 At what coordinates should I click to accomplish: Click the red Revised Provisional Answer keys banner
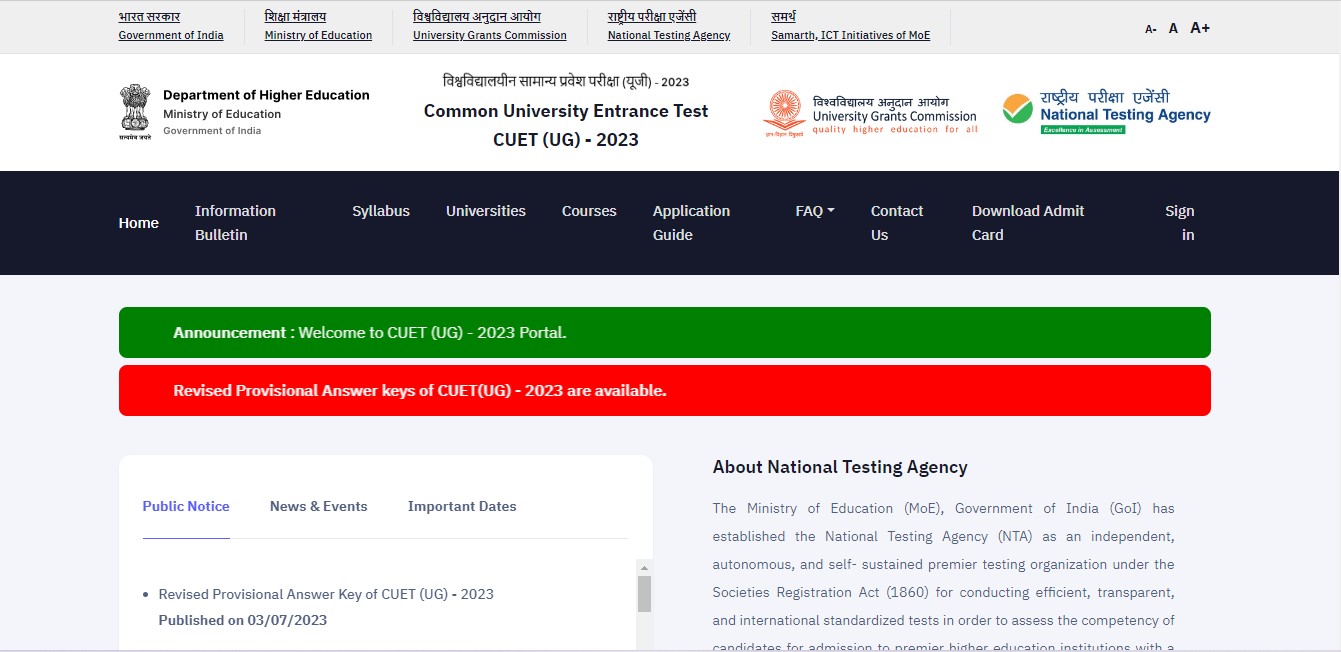pos(664,390)
